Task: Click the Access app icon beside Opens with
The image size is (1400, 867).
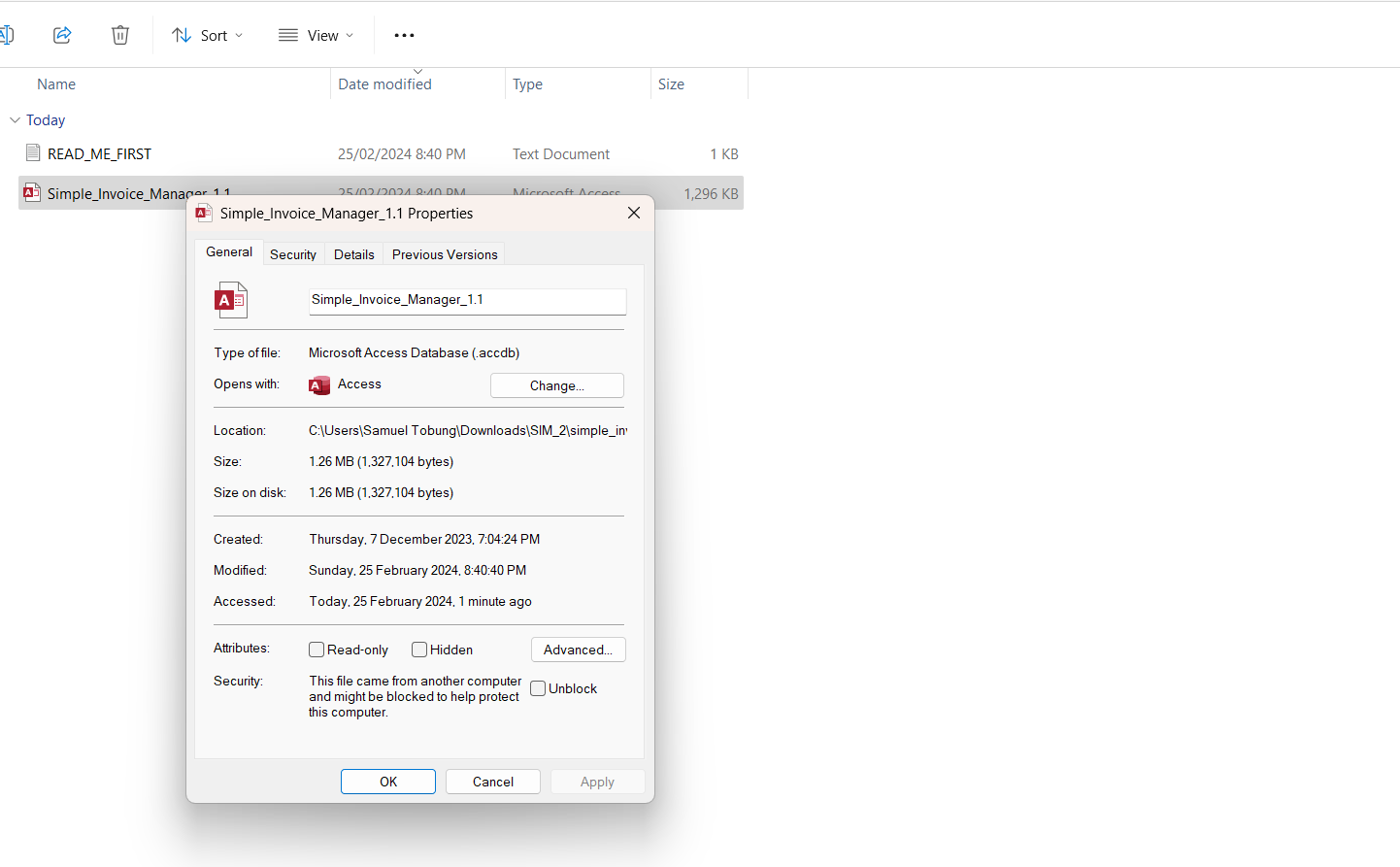Action: [319, 385]
